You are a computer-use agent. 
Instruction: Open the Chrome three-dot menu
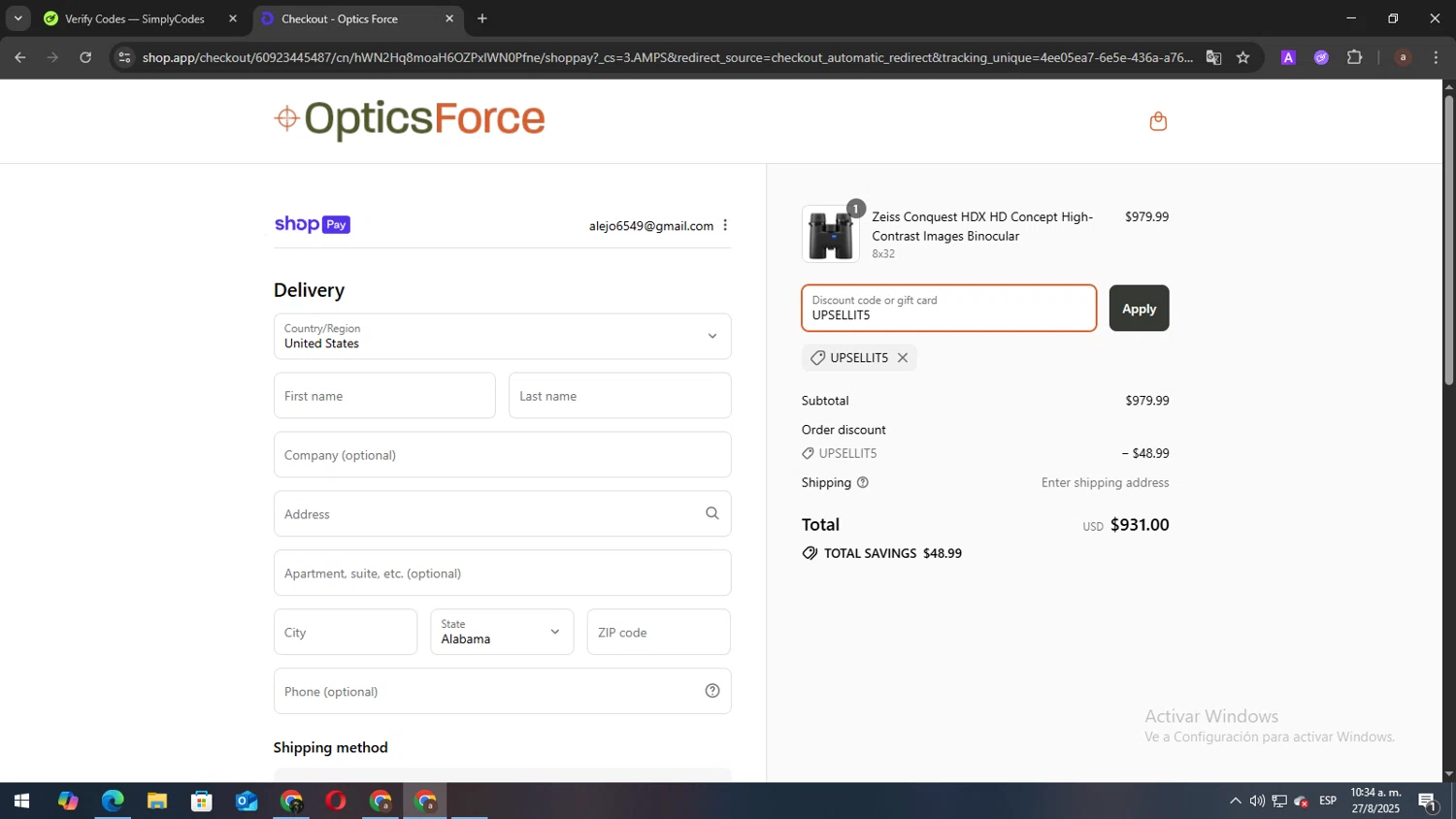tap(1436, 57)
